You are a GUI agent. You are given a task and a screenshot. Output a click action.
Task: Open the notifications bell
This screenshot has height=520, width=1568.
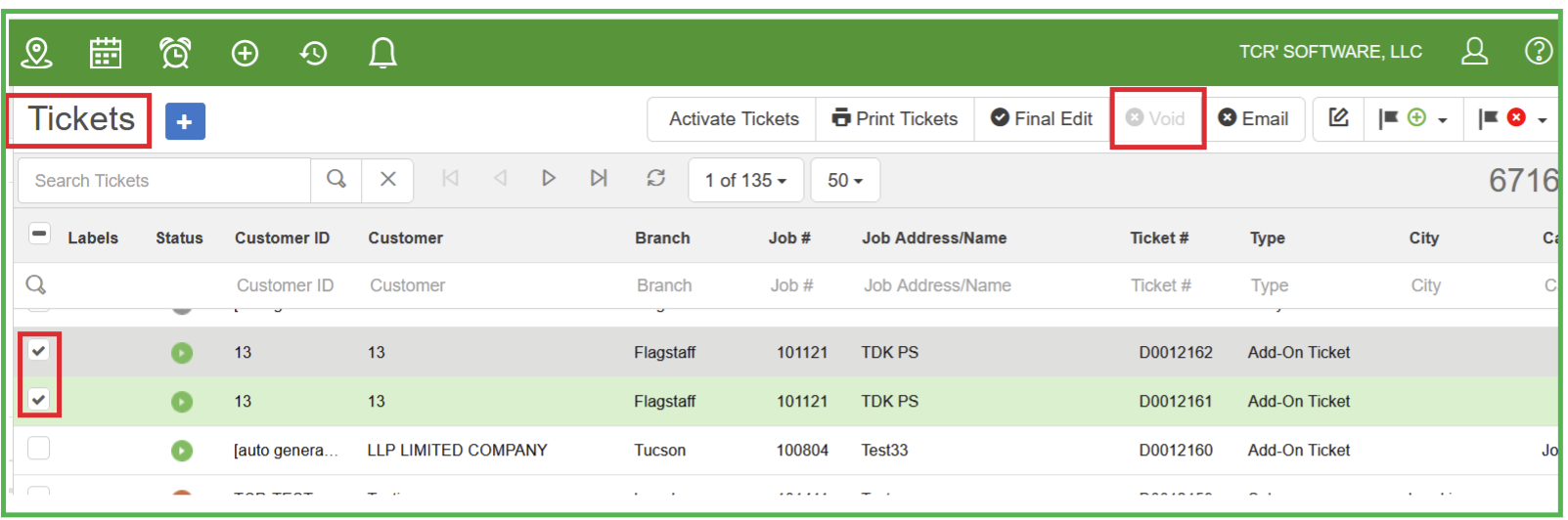(x=382, y=53)
